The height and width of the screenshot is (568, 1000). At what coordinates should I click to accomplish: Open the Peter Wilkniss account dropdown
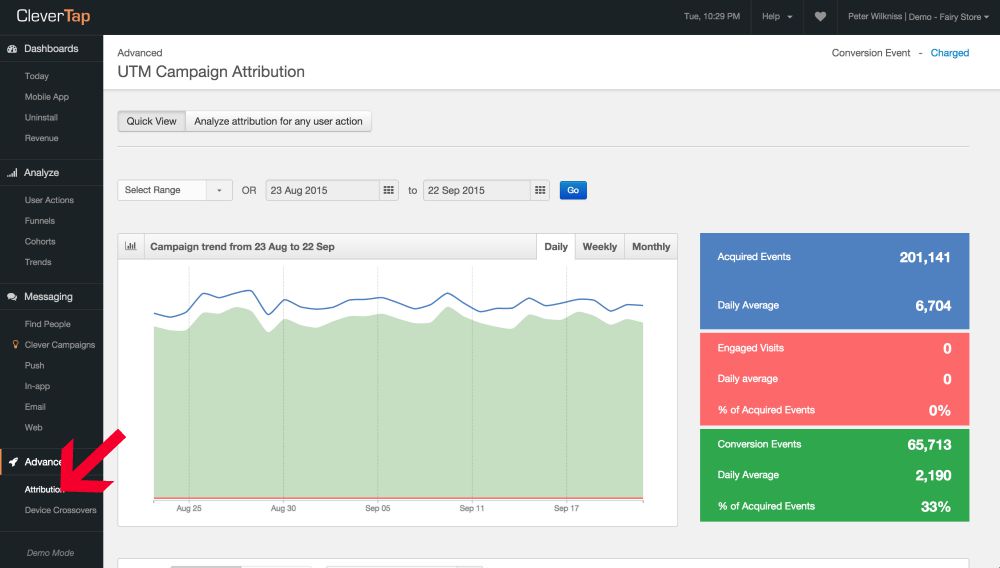[x=914, y=17]
